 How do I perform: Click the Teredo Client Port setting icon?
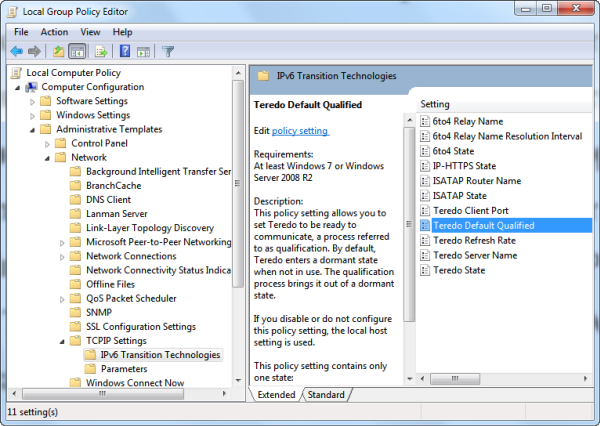(x=425, y=211)
